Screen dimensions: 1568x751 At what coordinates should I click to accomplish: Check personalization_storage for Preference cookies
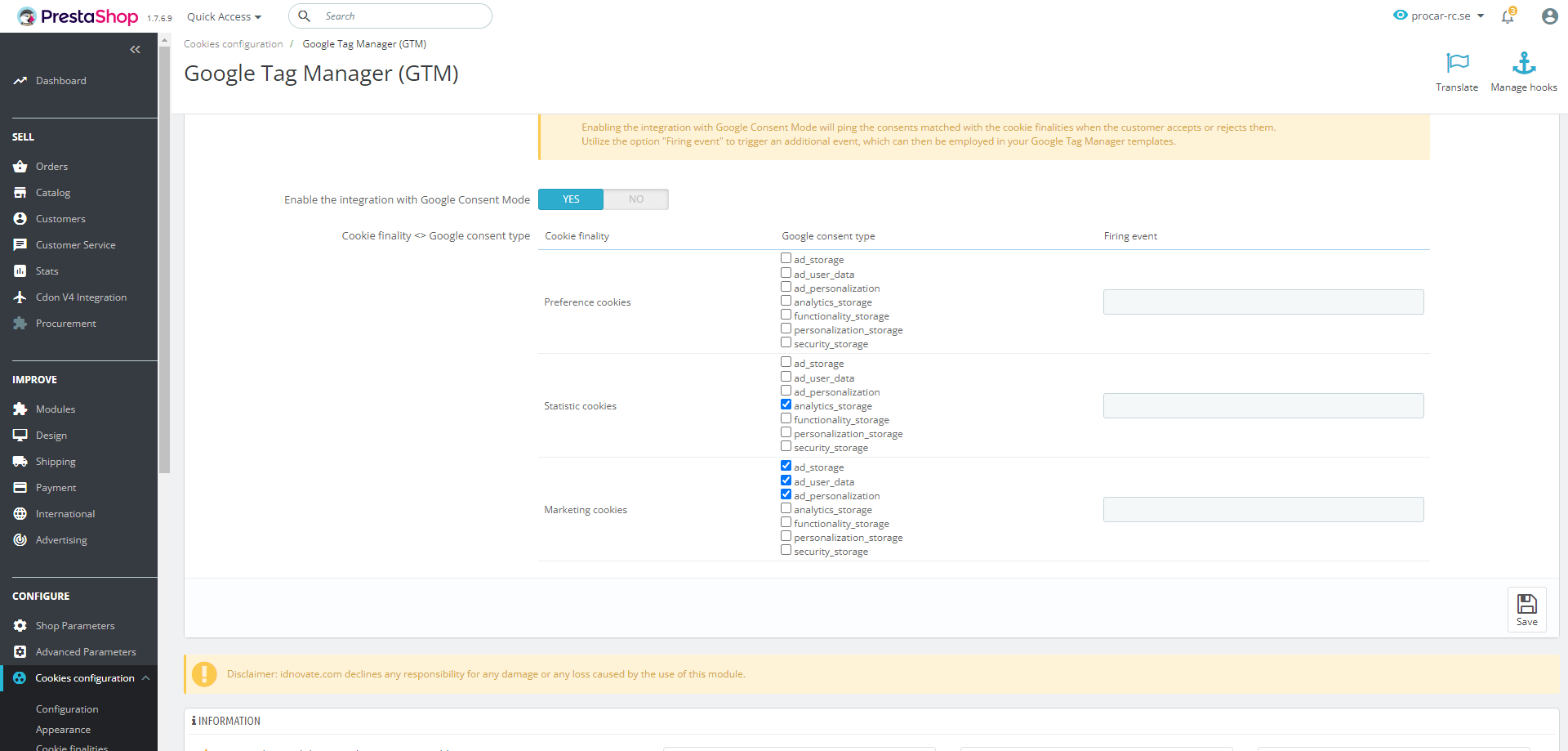[x=786, y=329]
